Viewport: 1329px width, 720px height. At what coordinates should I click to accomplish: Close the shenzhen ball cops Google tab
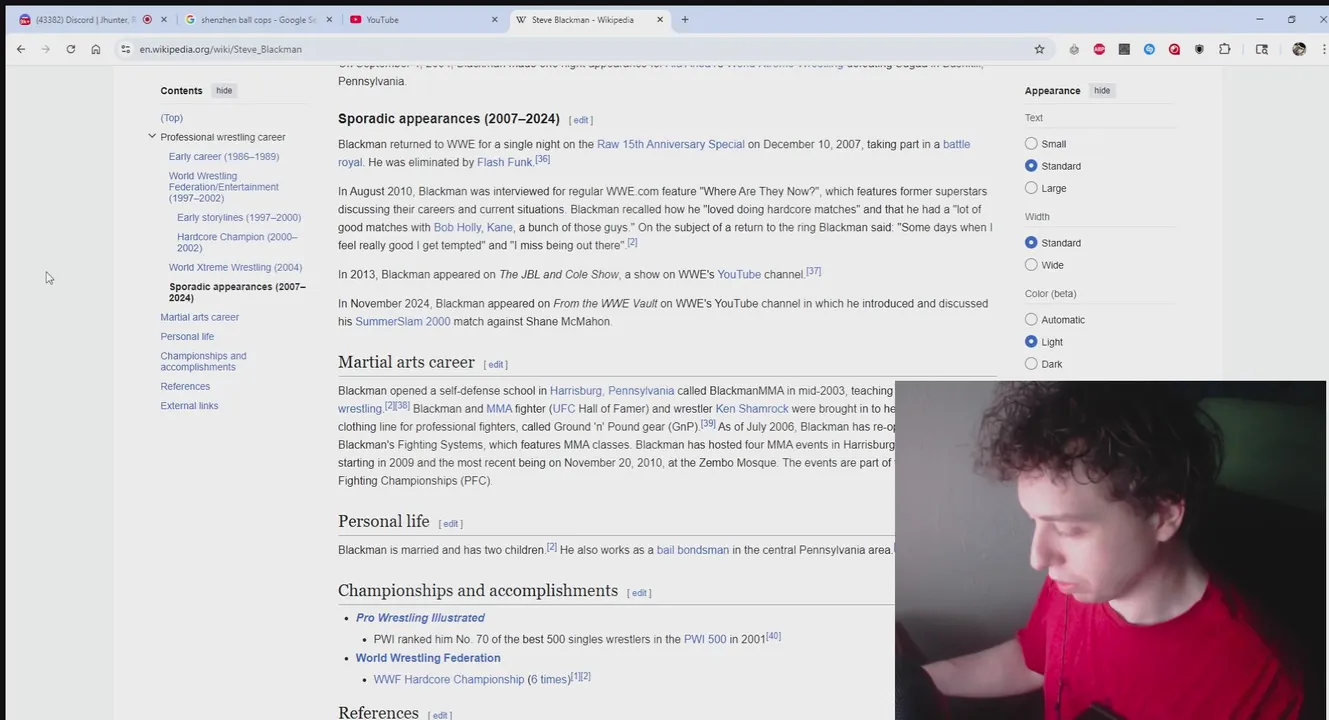(x=329, y=19)
